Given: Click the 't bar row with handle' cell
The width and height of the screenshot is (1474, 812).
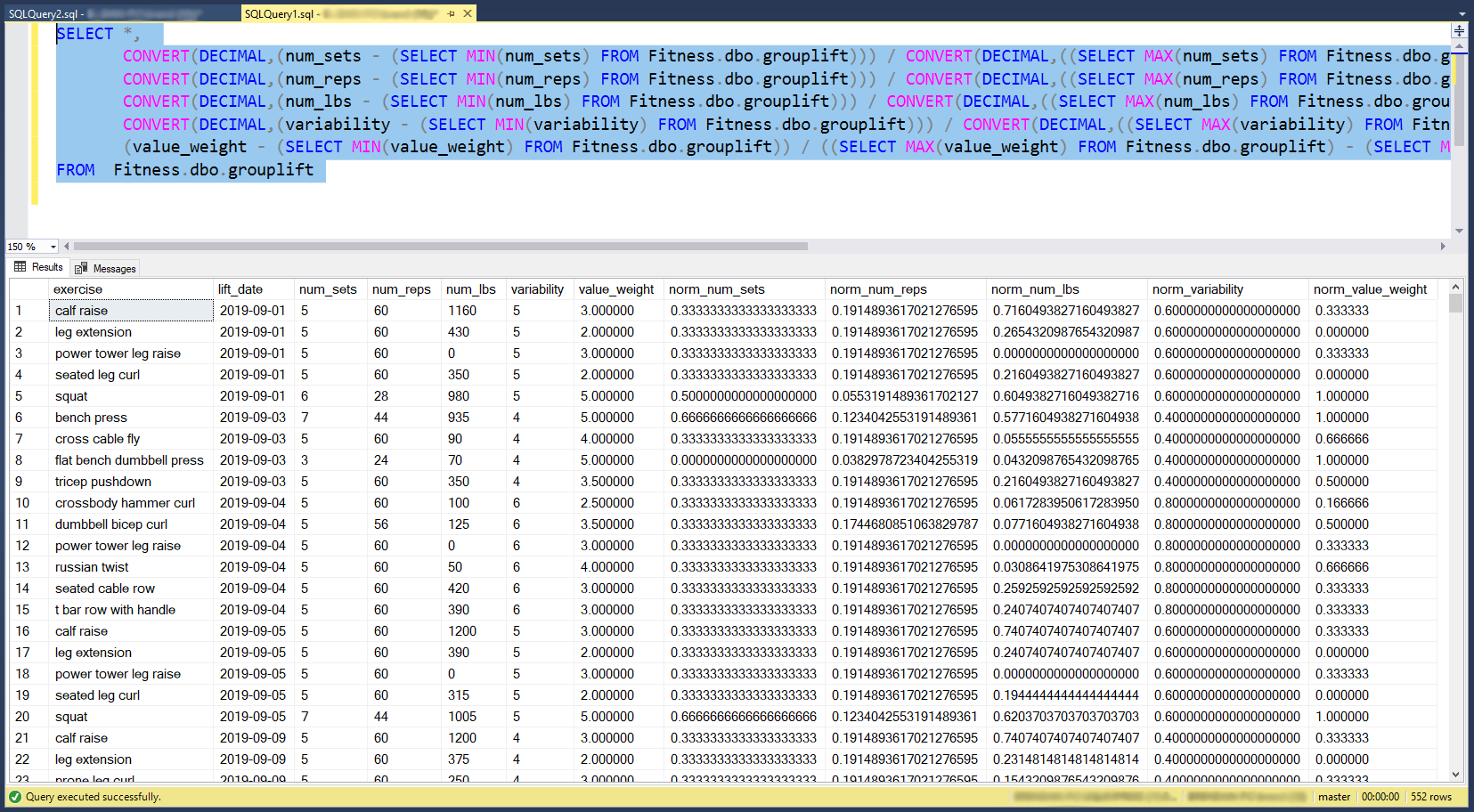Looking at the screenshot, I should (x=132, y=610).
